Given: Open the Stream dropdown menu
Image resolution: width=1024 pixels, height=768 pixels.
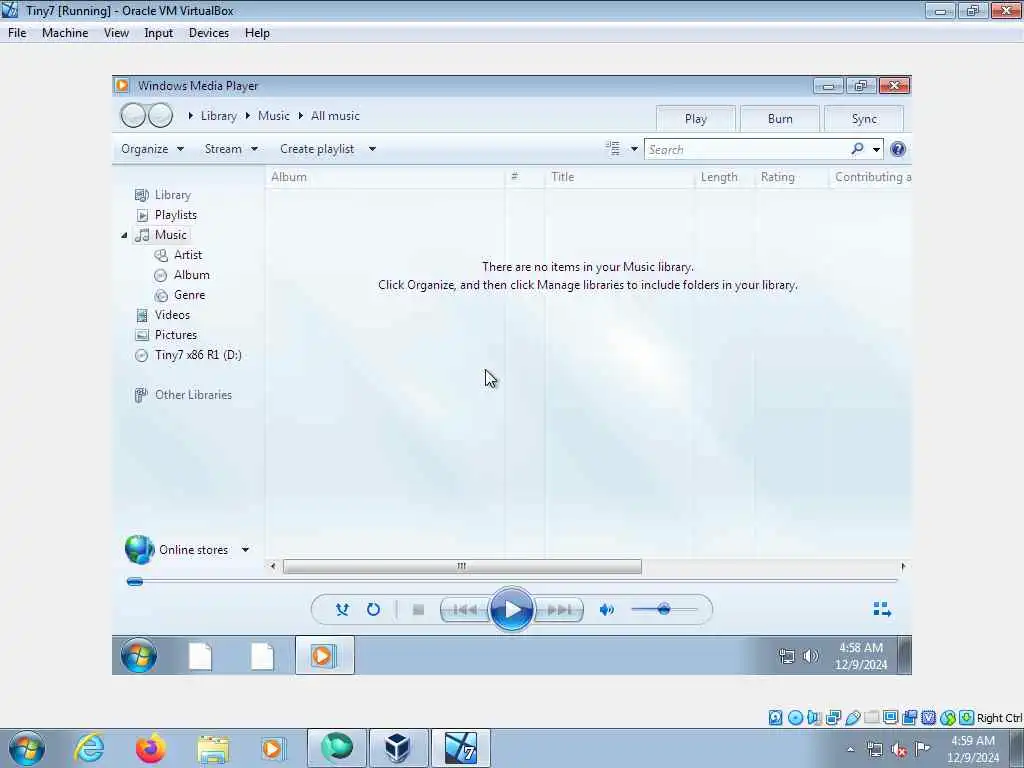Looking at the screenshot, I should [231, 149].
